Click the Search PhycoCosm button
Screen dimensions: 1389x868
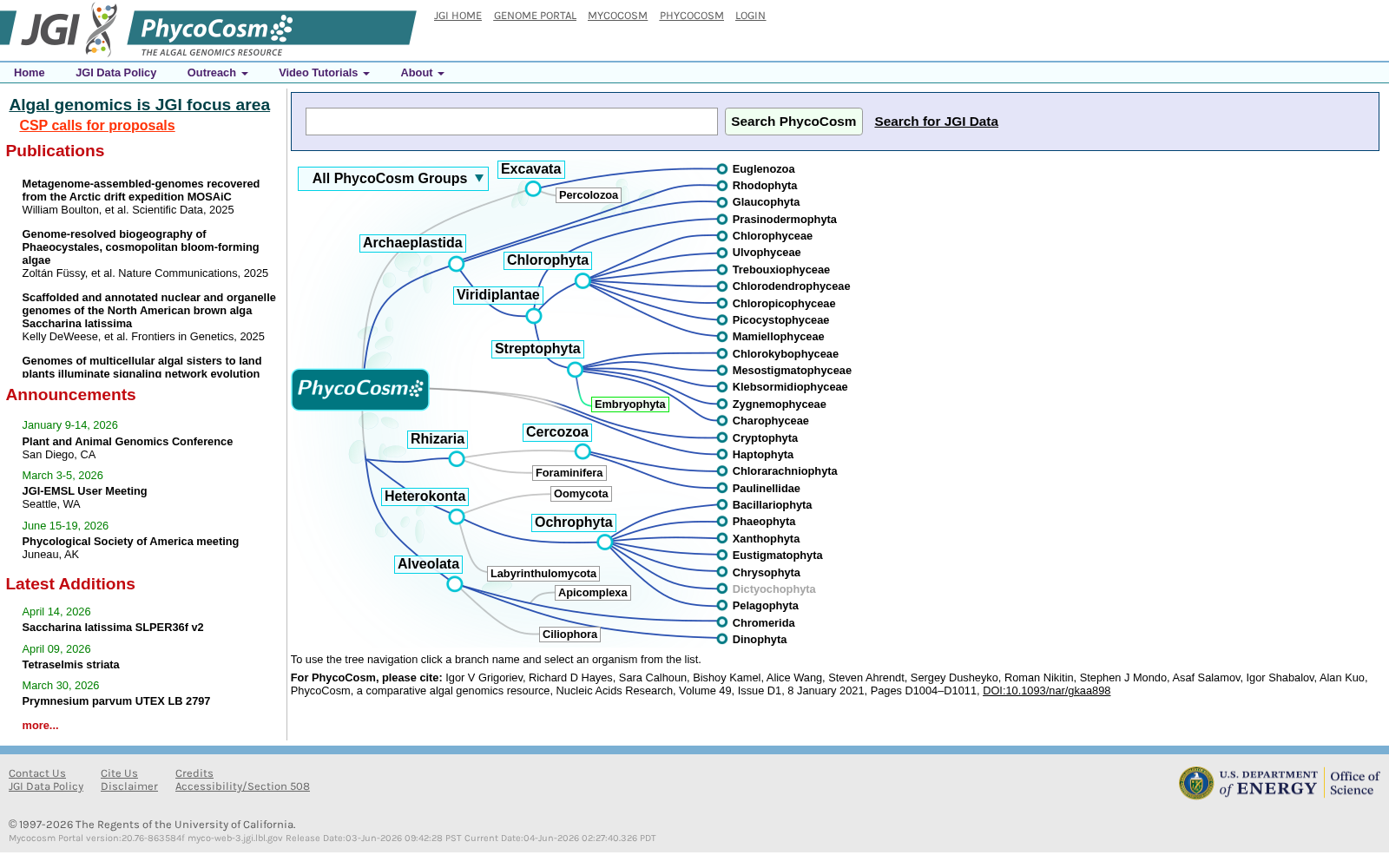(793, 122)
